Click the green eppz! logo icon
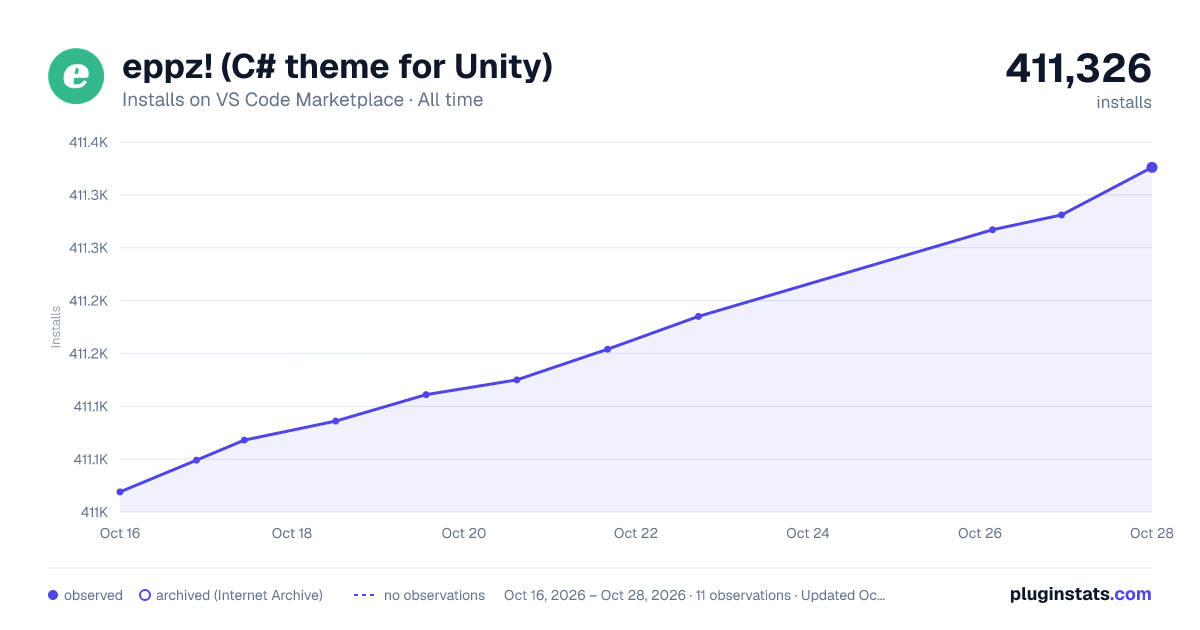The width and height of the screenshot is (1200, 630). 76,76
